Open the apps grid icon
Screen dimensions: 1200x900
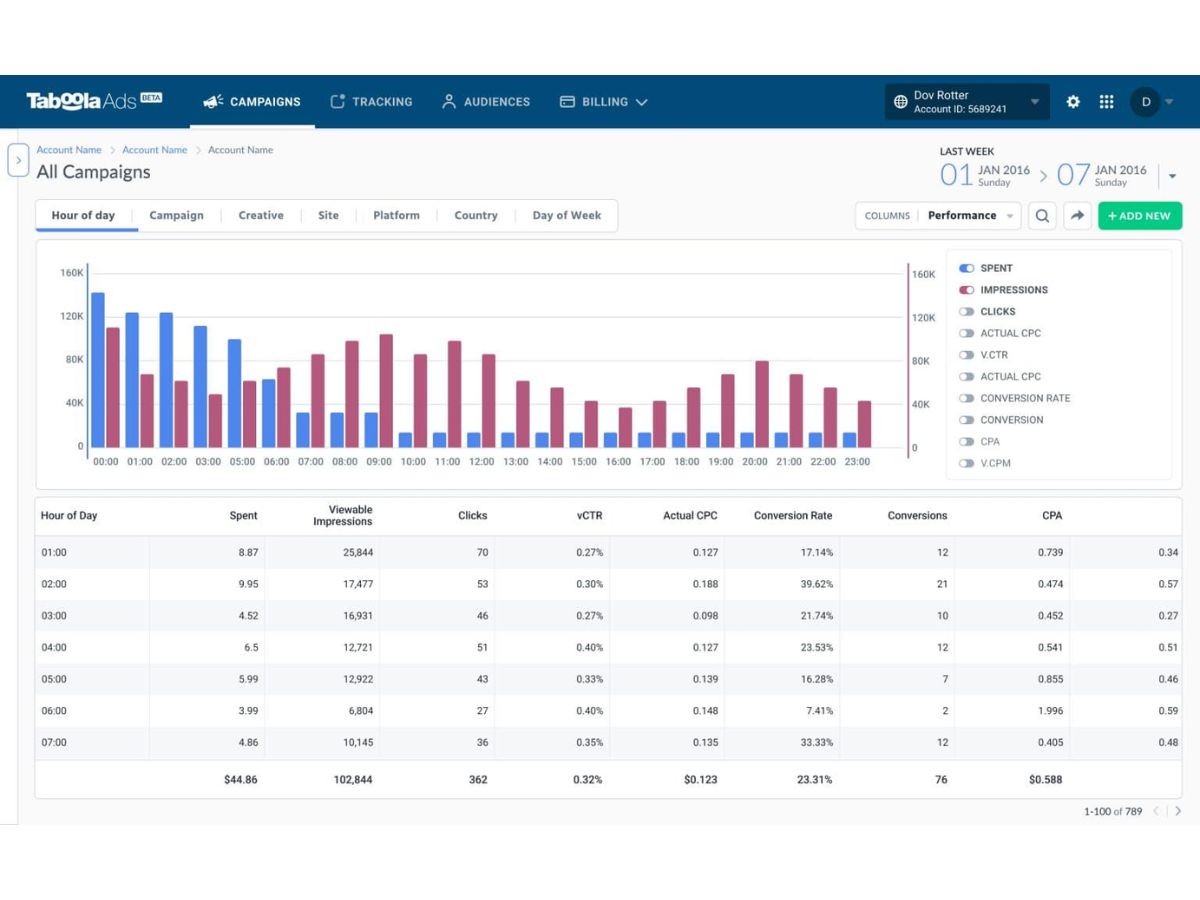coord(1106,102)
